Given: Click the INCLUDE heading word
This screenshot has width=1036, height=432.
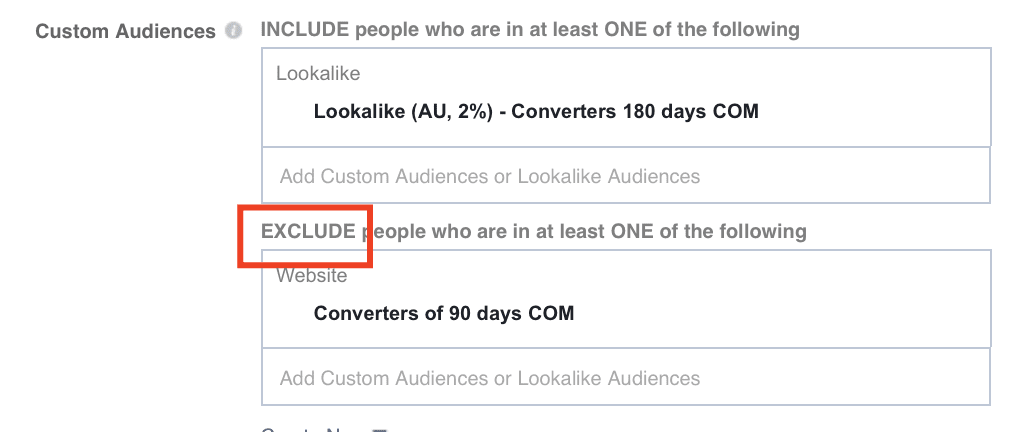Looking at the screenshot, I should click(x=305, y=30).
